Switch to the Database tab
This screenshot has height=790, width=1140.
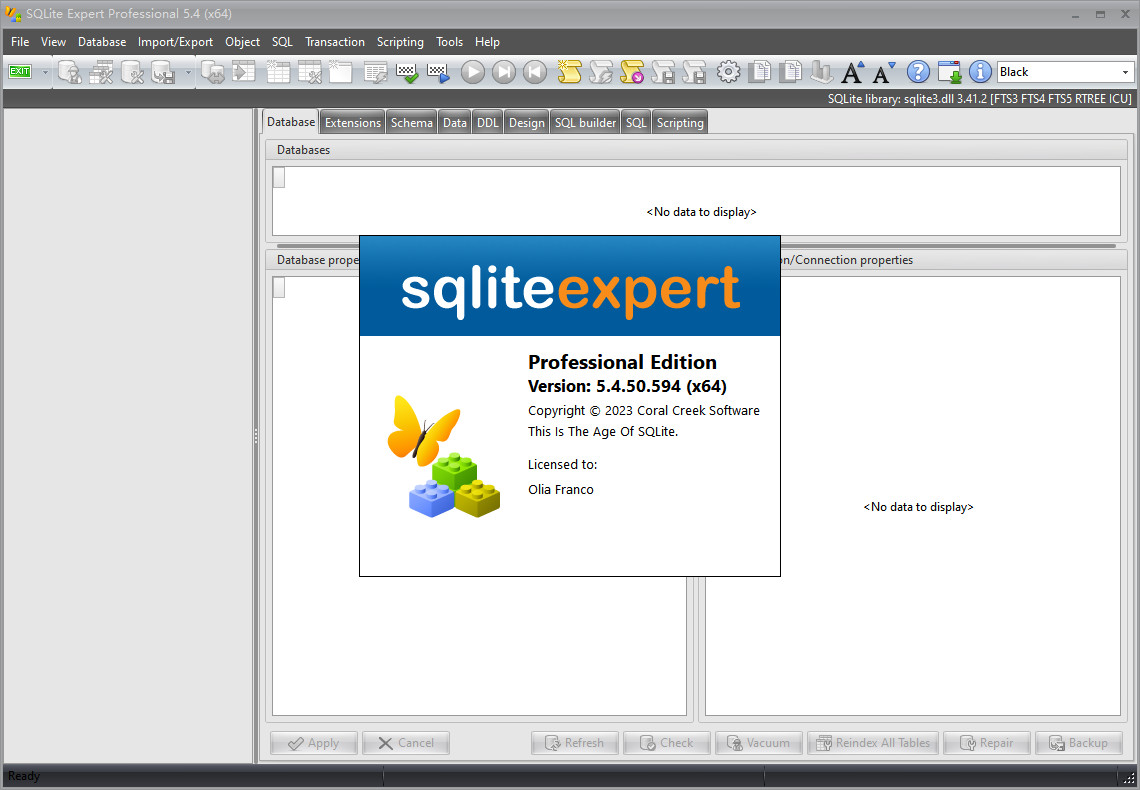click(x=291, y=122)
